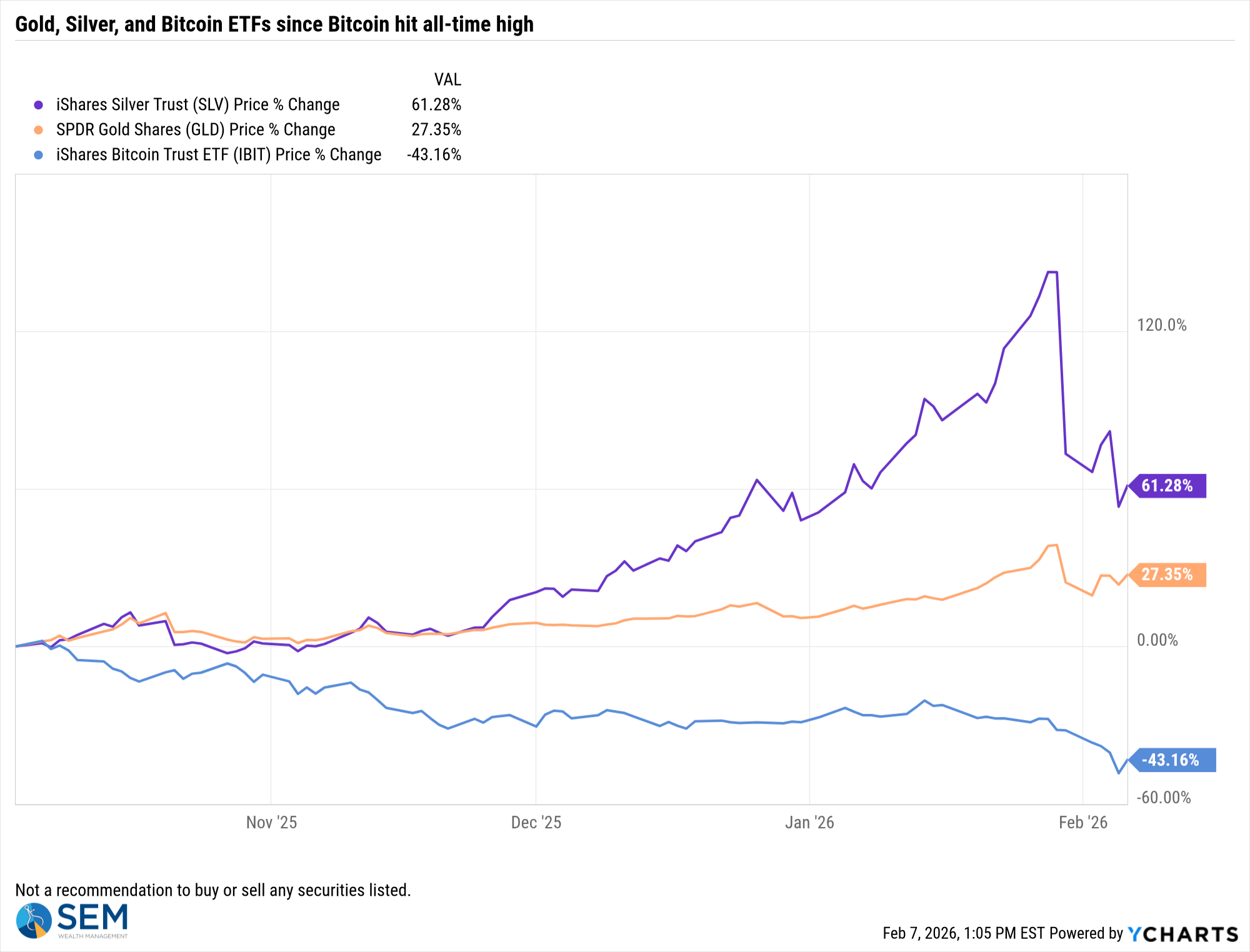Click the -43.16% value in the legend table
The height and width of the screenshot is (952, 1250).
[x=434, y=154]
